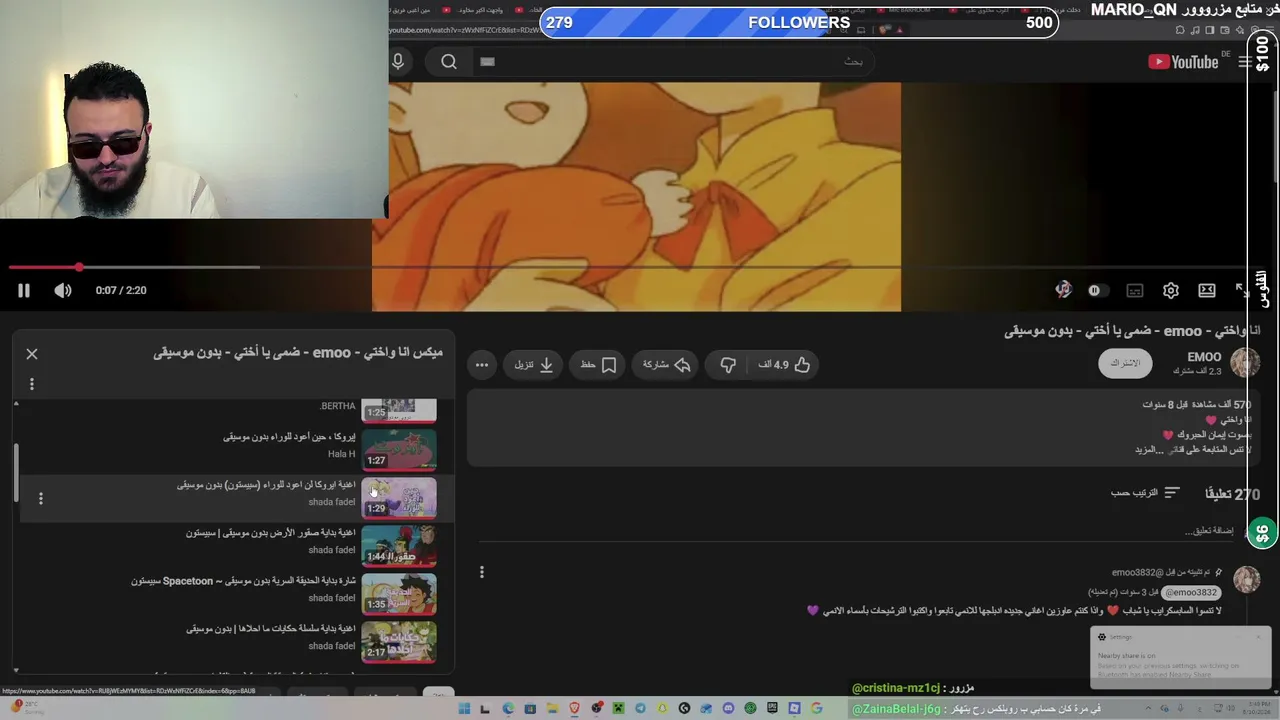Click the YouTube search magnifier icon

[449, 62]
